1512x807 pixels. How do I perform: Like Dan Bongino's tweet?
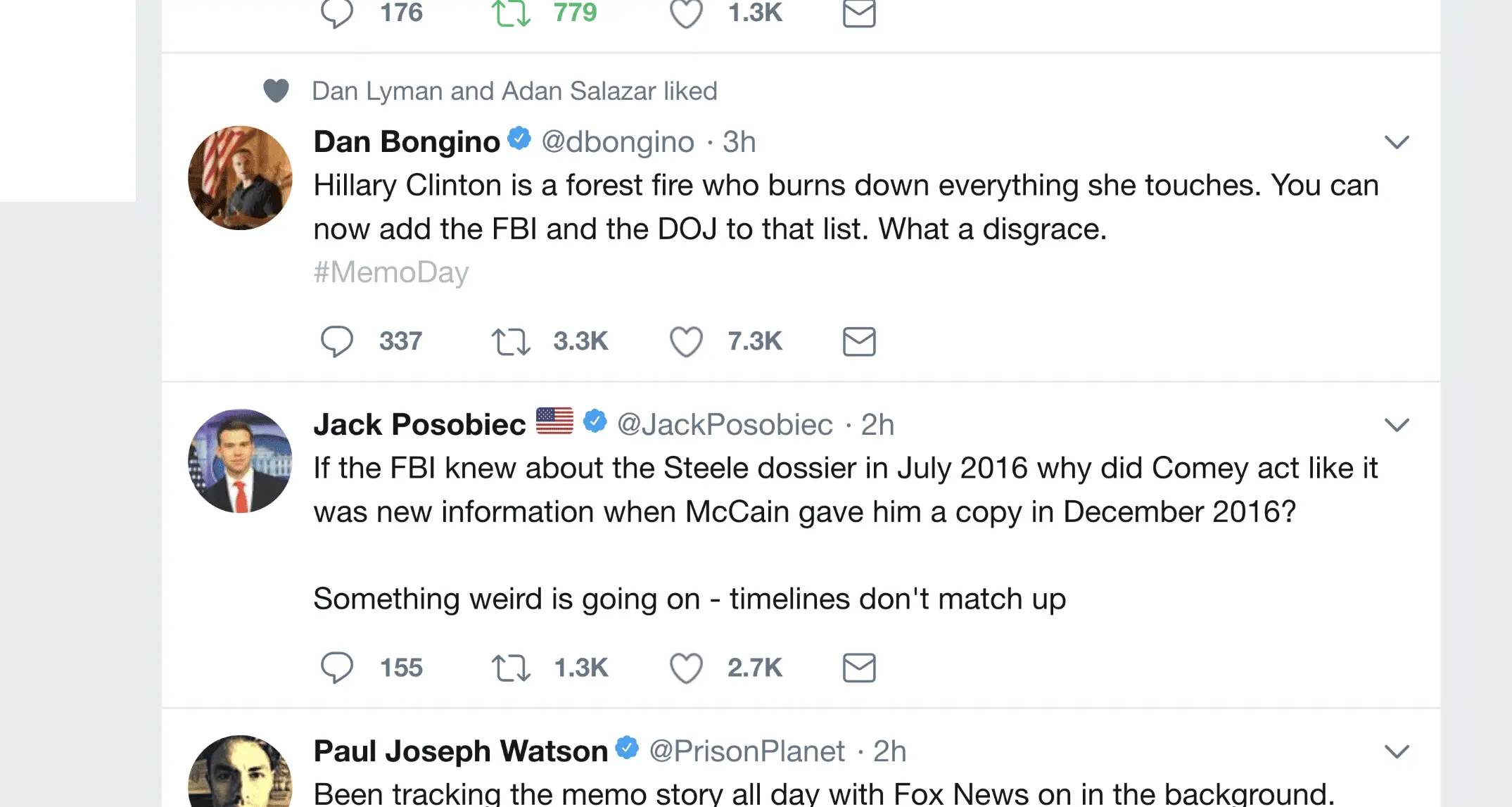coord(686,342)
